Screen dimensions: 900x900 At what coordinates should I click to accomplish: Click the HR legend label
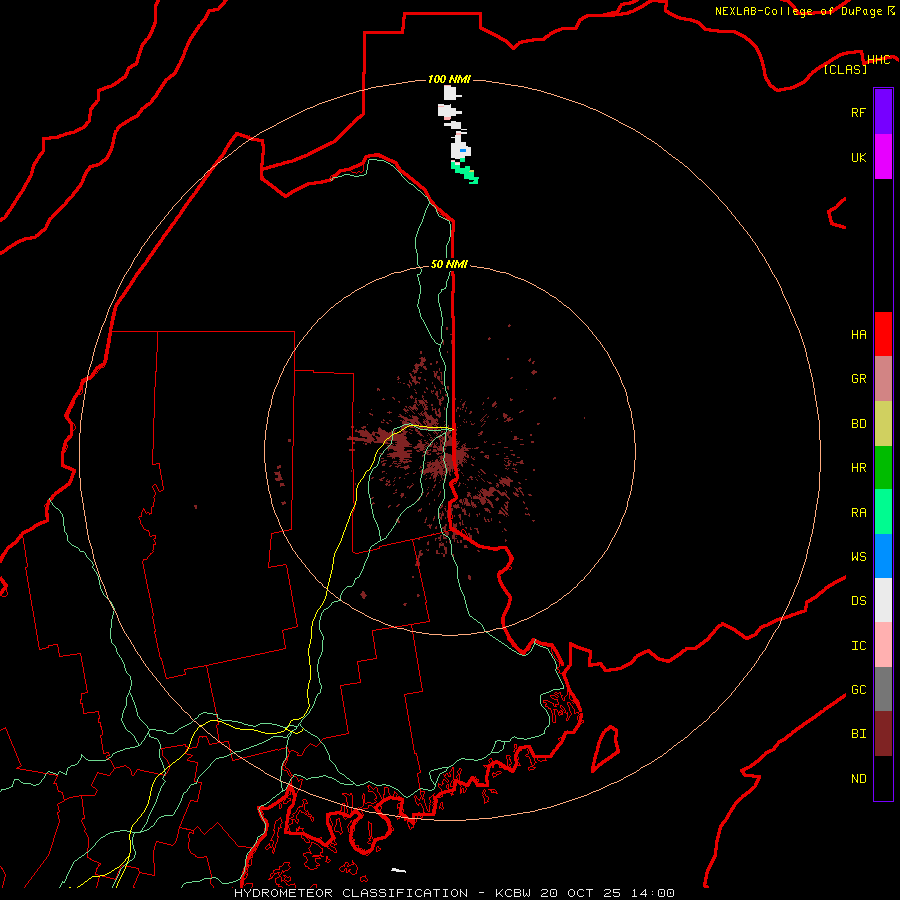(x=858, y=468)
